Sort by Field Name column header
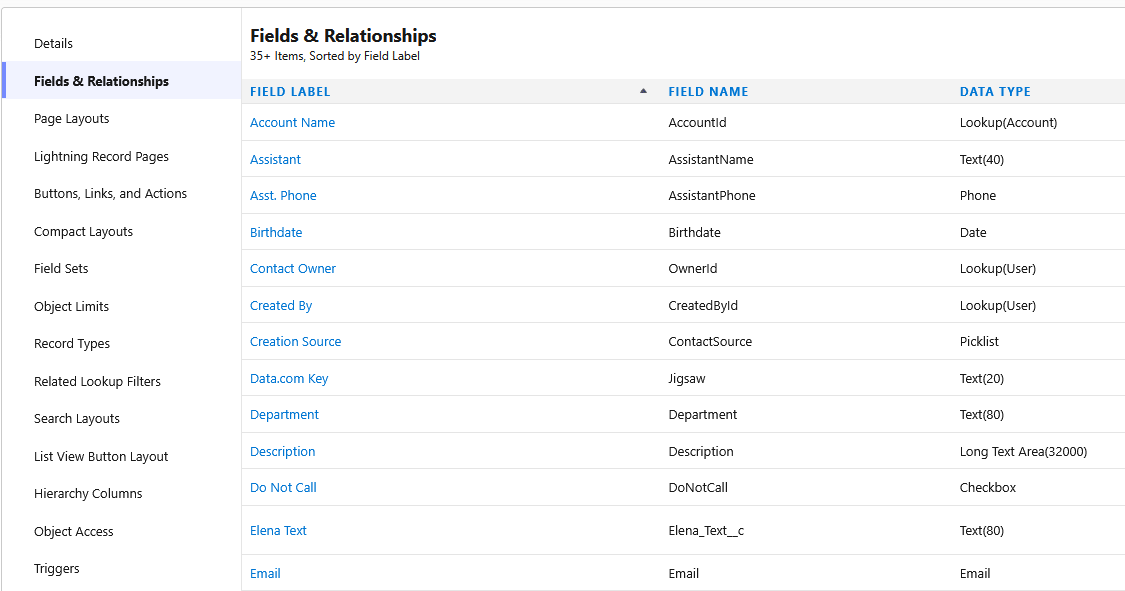1125x591 pixels. (708, 92)
